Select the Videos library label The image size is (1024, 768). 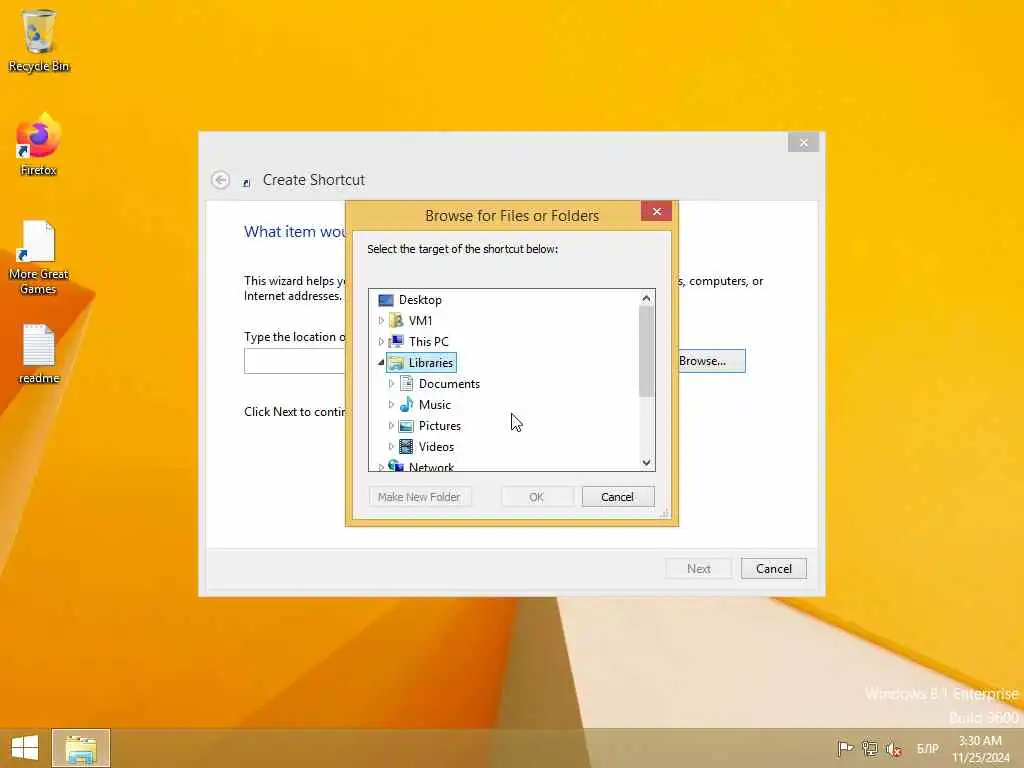[x=436, y=447]
